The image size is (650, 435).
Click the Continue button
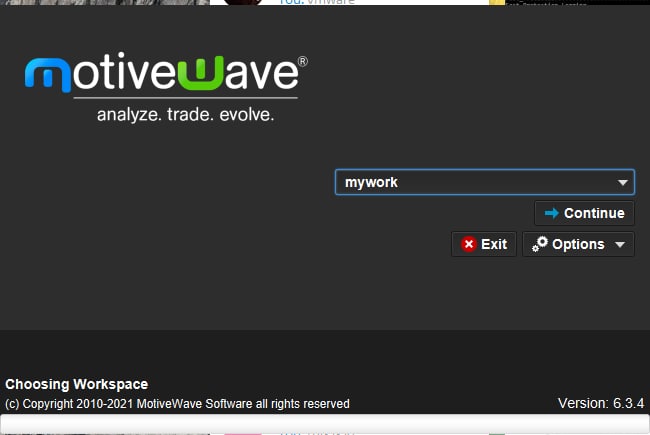584,213
